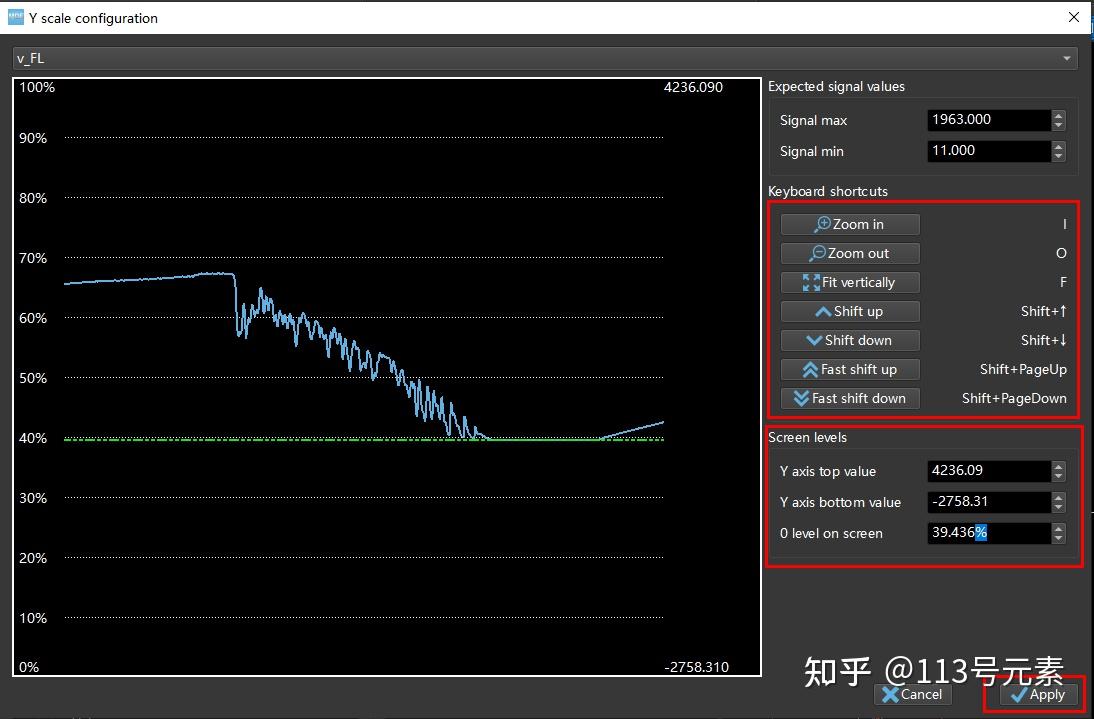Increment Y axis top value stepper
This screenshot has width=1094, height=719.
[x=1058, y=466]
